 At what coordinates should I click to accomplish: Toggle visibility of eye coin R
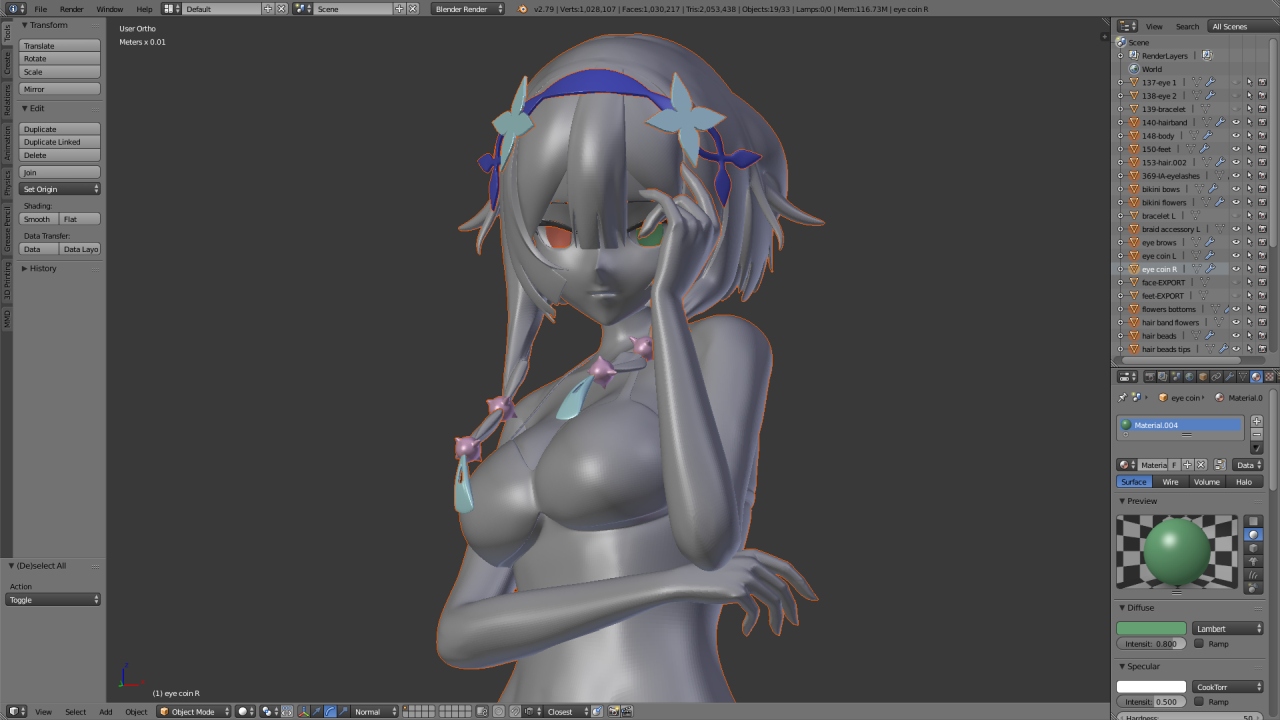coord(1236,269)
